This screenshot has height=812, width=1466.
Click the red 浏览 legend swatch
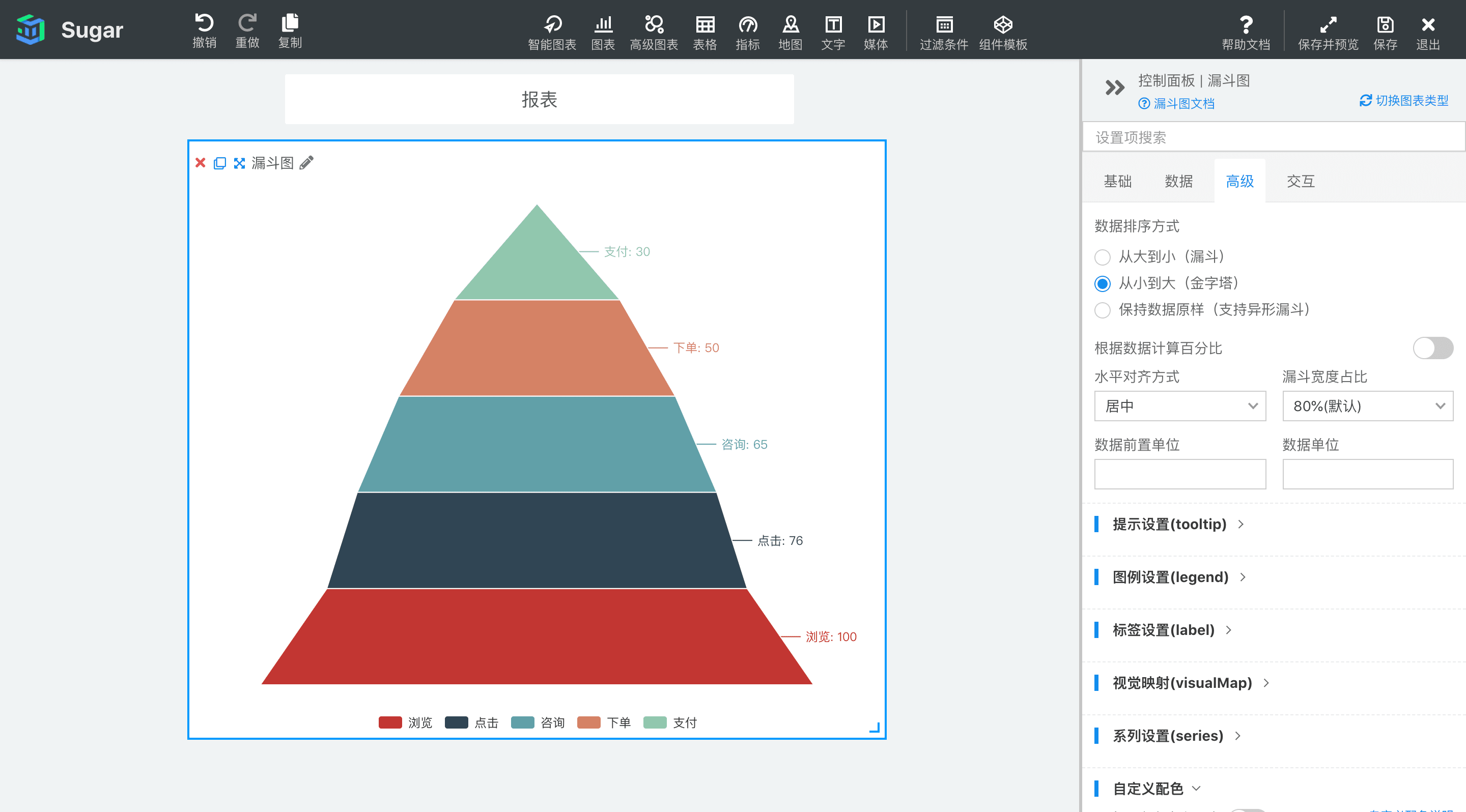[390, 723]
